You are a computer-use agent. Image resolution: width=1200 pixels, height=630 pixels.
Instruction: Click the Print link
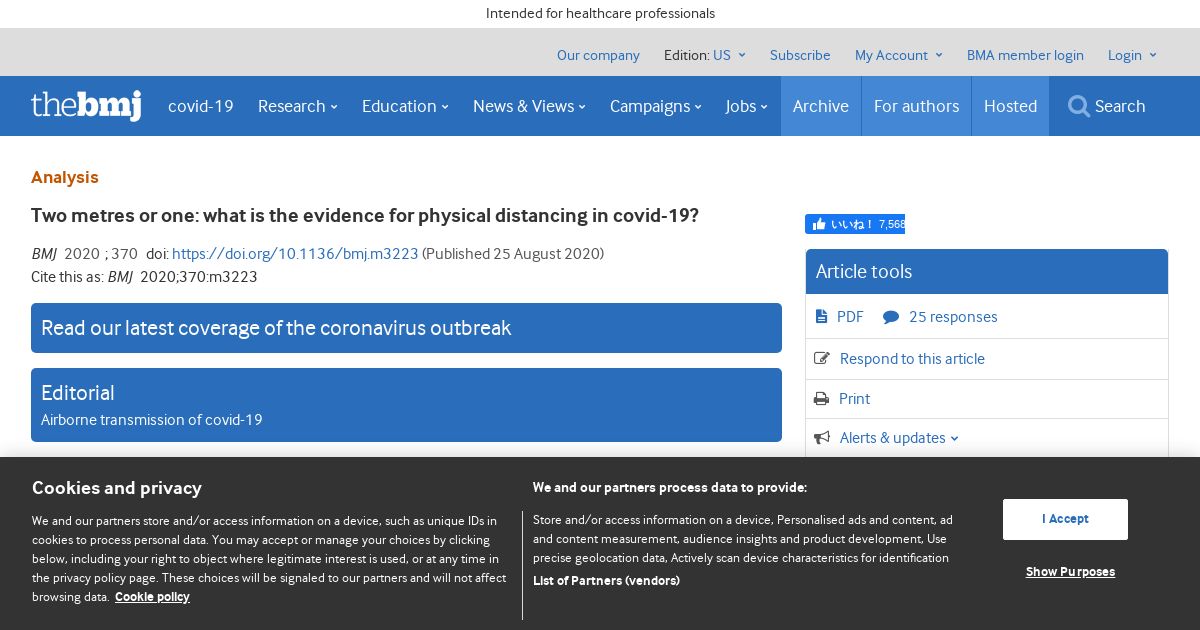point(854,399)
